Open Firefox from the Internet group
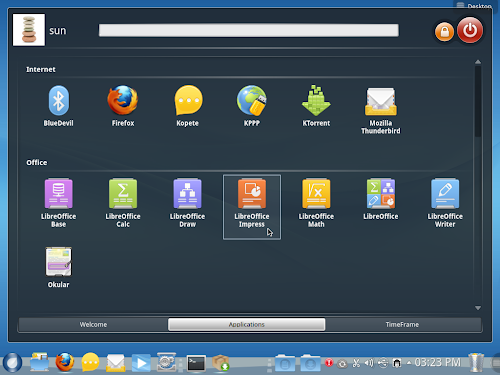Viewport: 500px width, 375px height. tap(123, 106)
